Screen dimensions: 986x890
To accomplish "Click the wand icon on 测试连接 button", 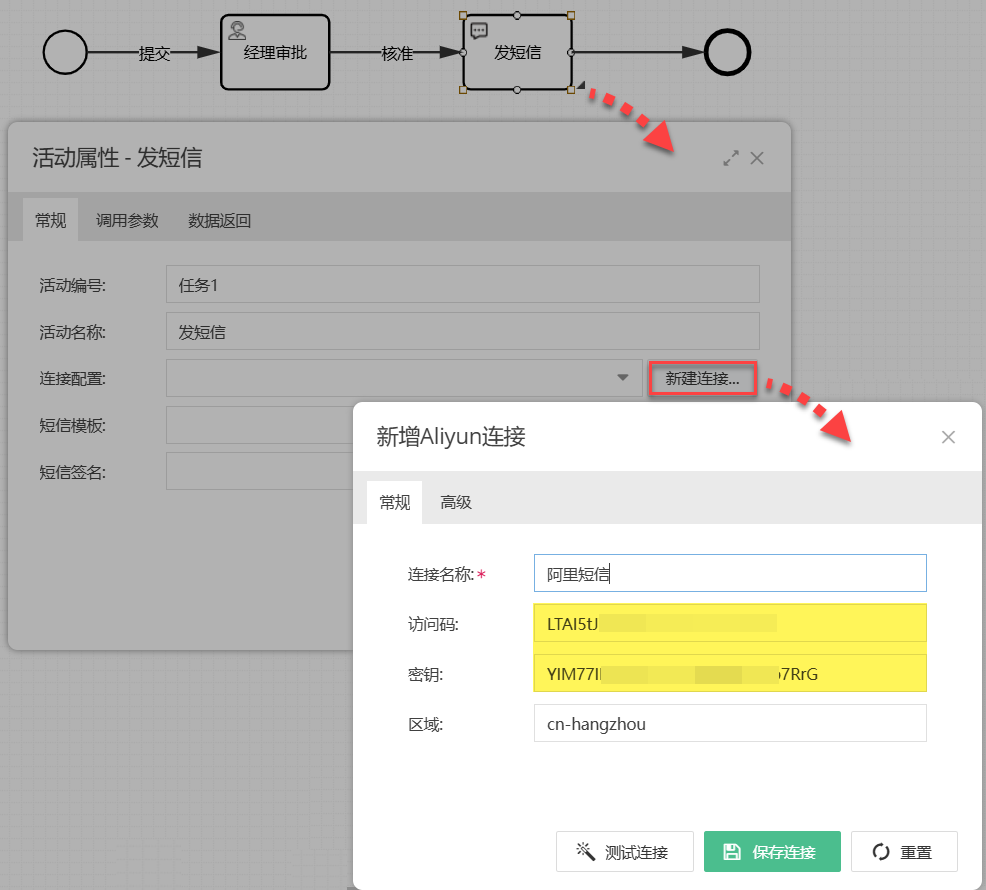I will point(586,851).
